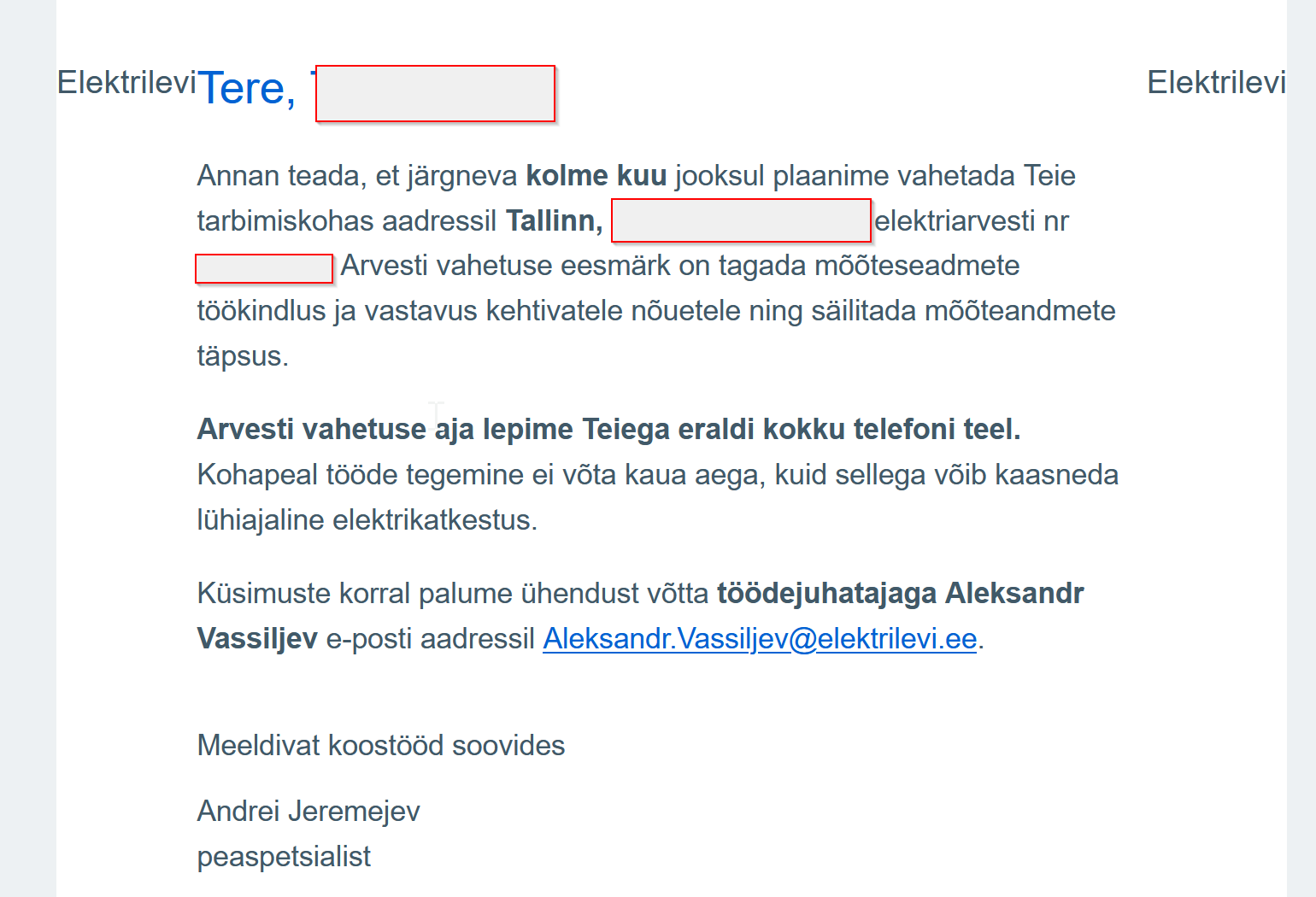The width and height of the screenshot is (1316, 897).
Task: Click the line "Meeldivat koostööd soovides"
Action: point(381,746)
